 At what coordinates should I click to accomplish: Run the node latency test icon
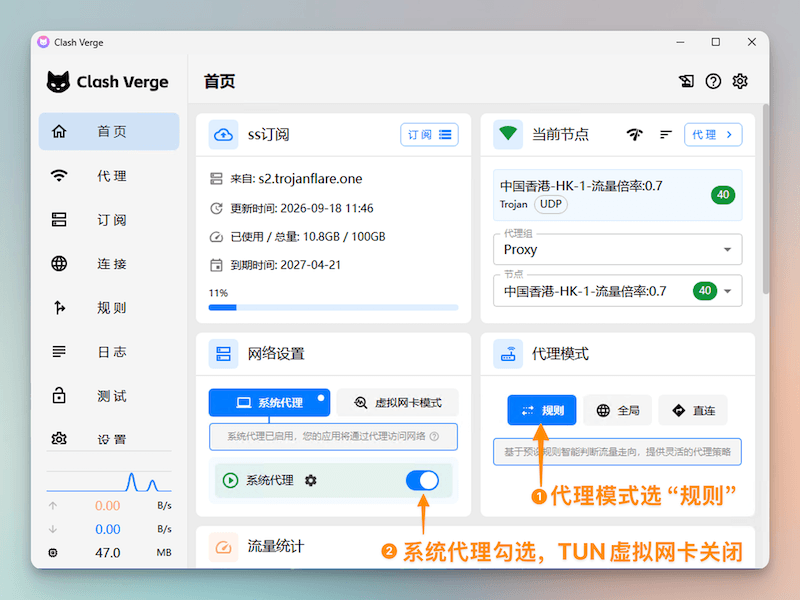click(x=635, y=135)
